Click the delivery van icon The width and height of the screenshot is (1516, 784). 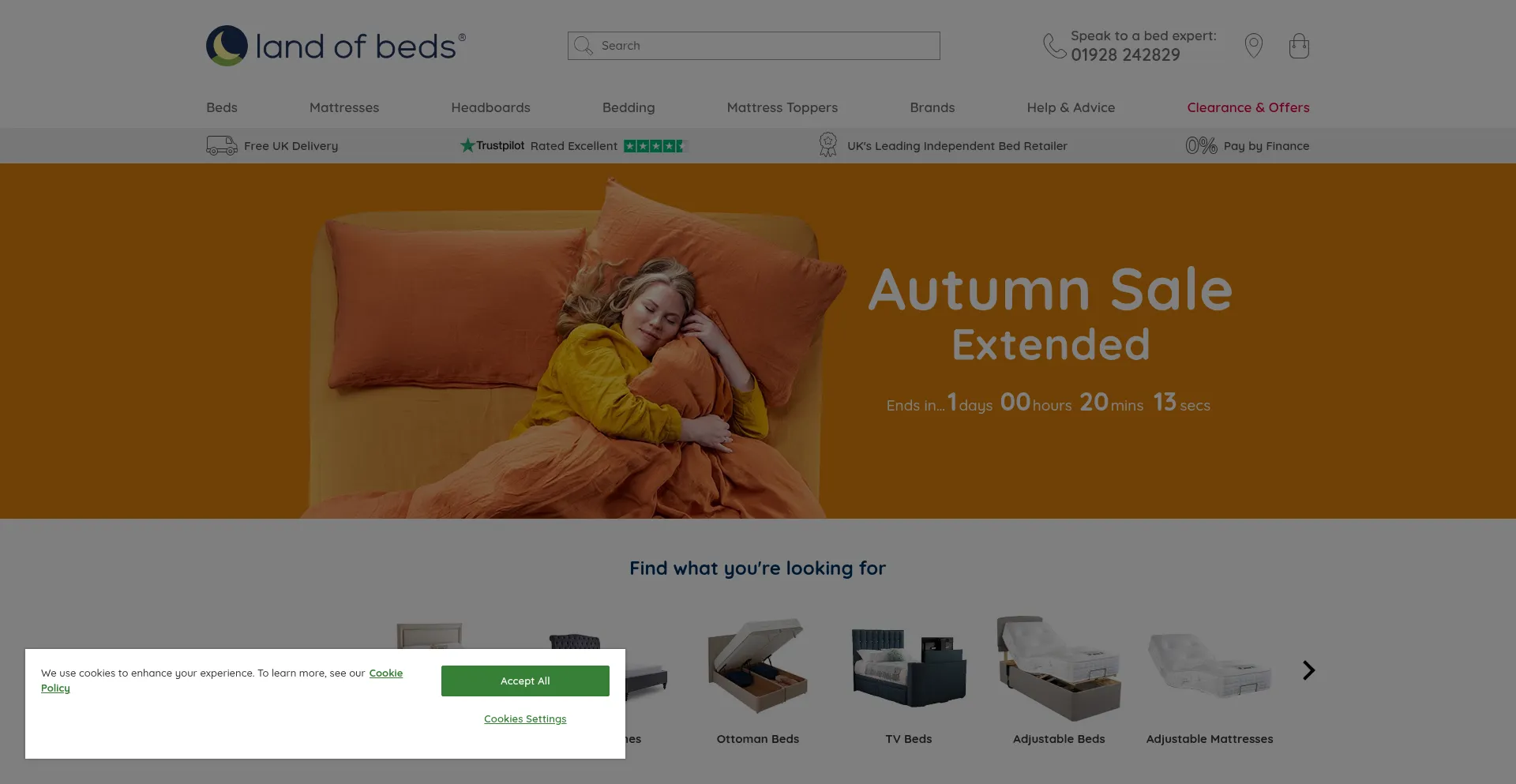pyautogui.click(x=221, y=146)
